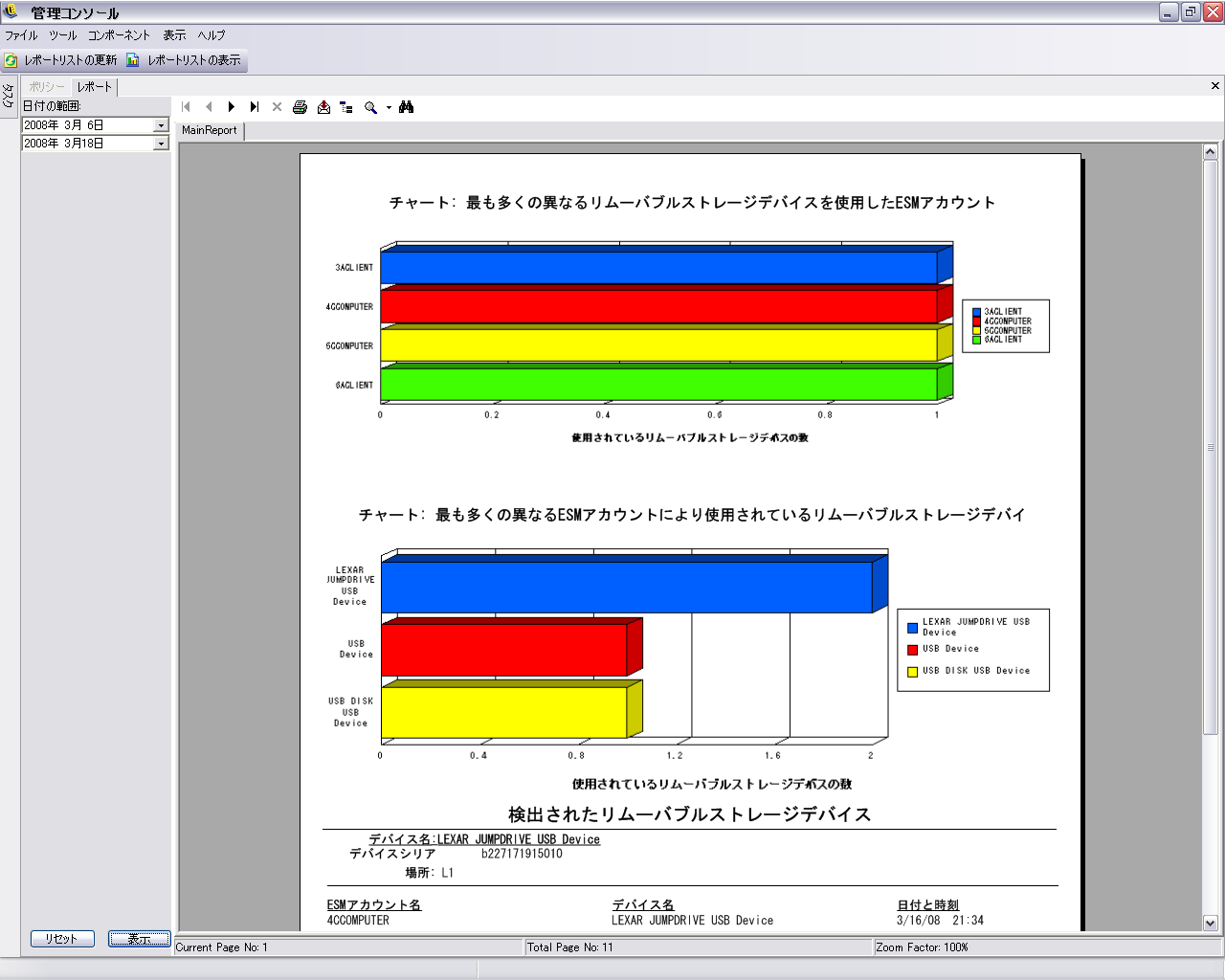
Task: Click the red USB Device legend swatch
Action: [x=913, y=650]
